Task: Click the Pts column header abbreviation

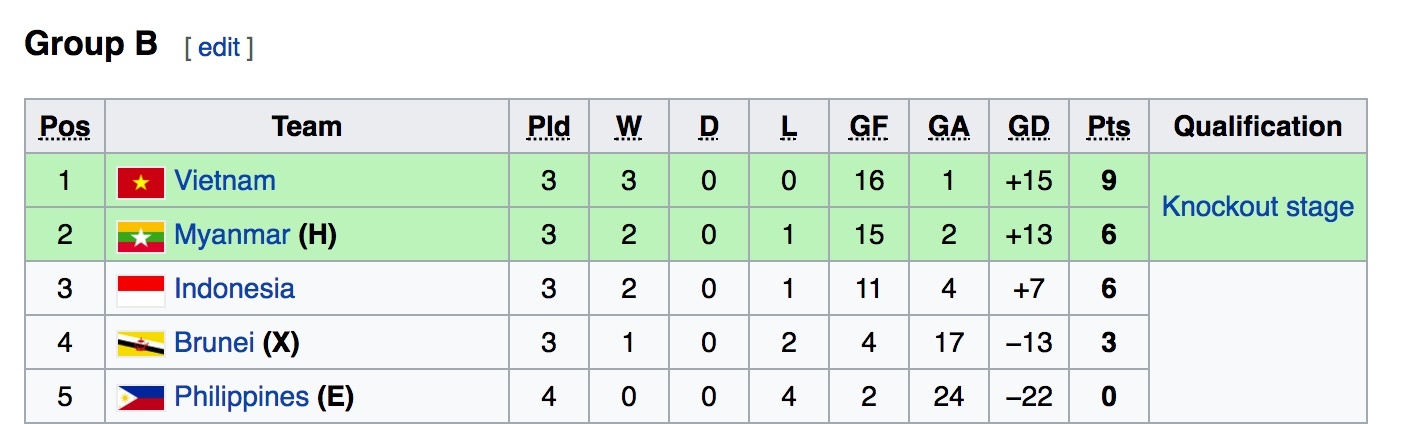Action: tap(1108, 127)
